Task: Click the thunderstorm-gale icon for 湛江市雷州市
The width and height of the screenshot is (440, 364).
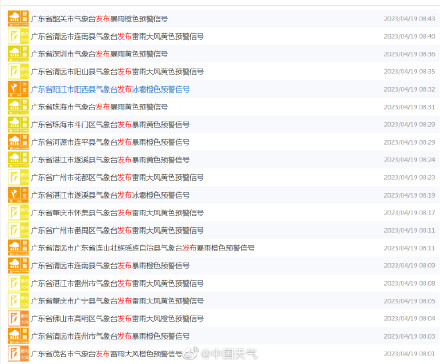Action: point(18,283)
